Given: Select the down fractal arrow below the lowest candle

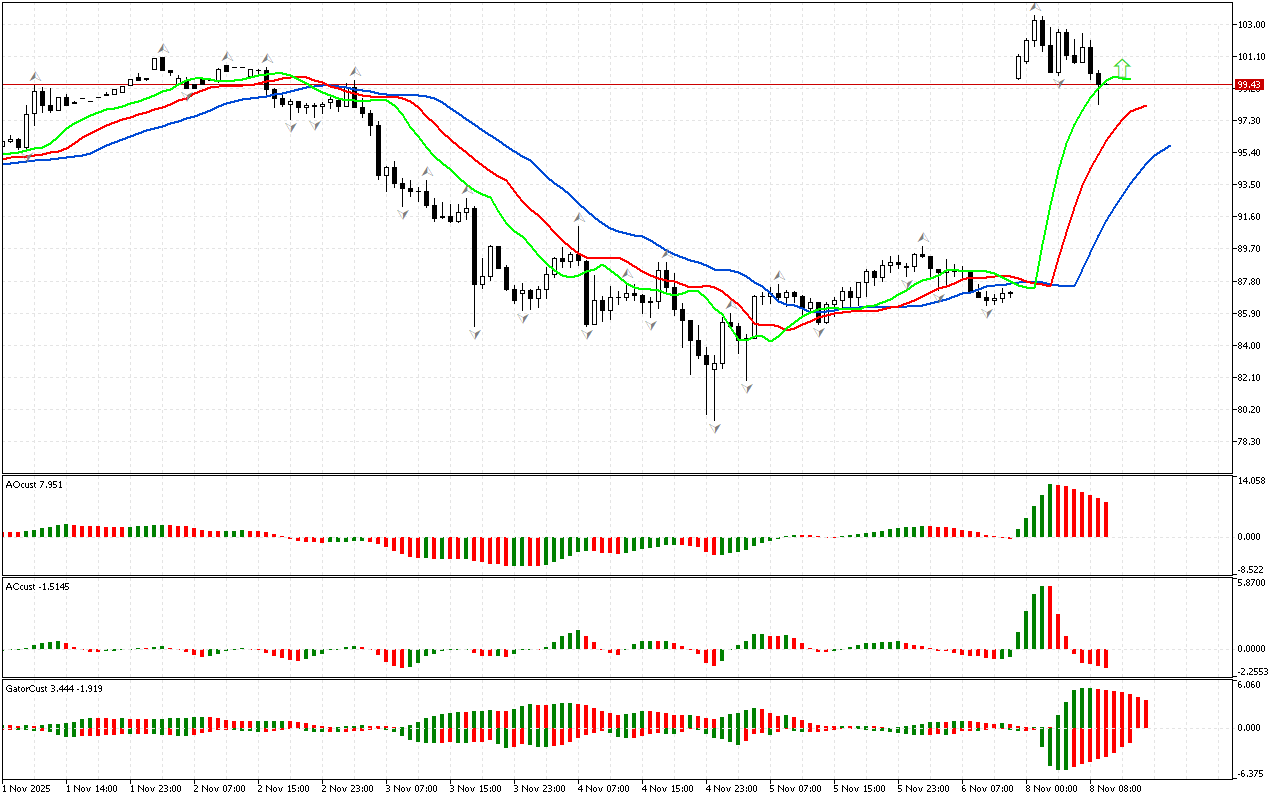Looking at the screenshot, I should tap(715, 428).
